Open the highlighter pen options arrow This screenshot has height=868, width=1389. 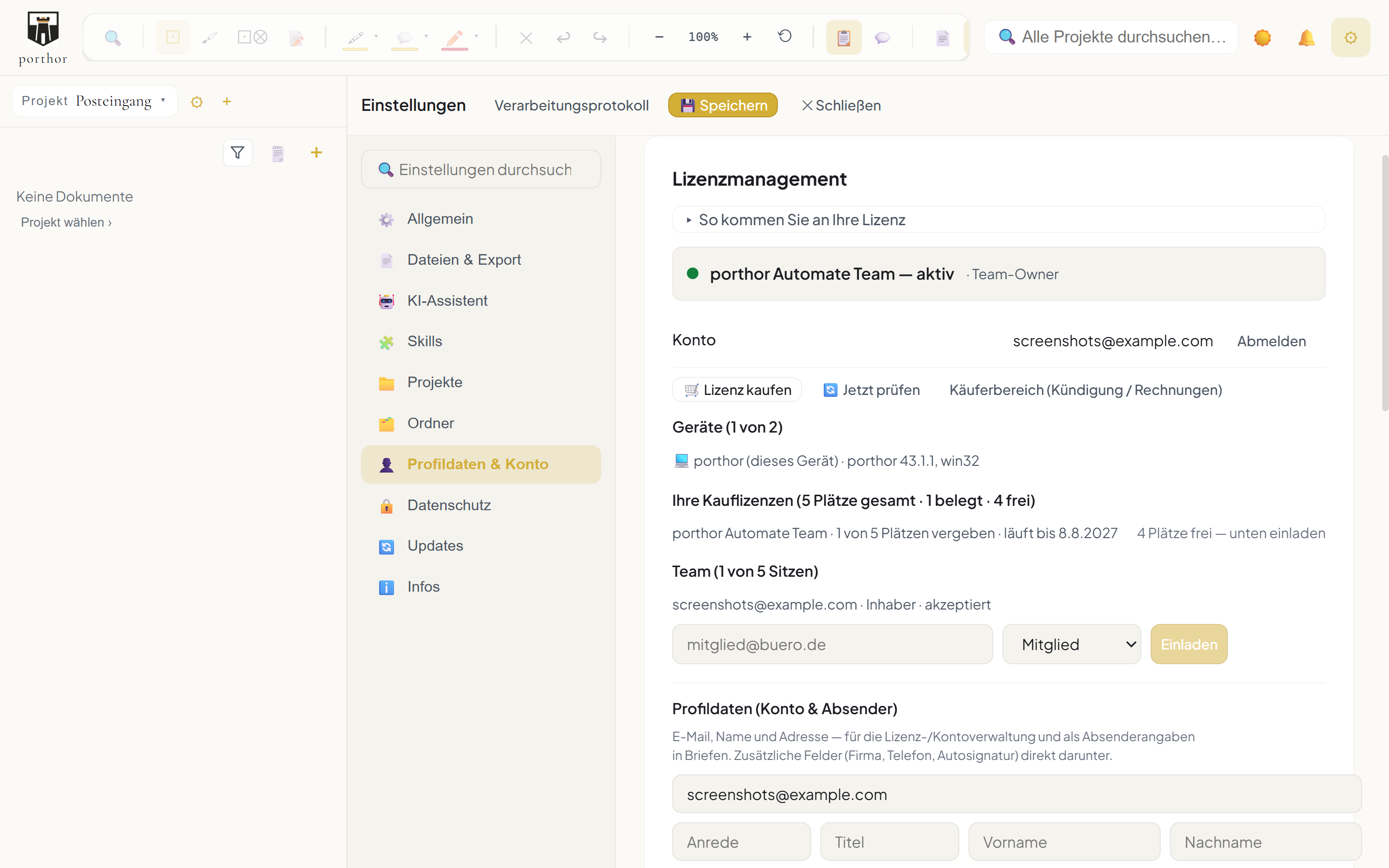tap(376, 36)
